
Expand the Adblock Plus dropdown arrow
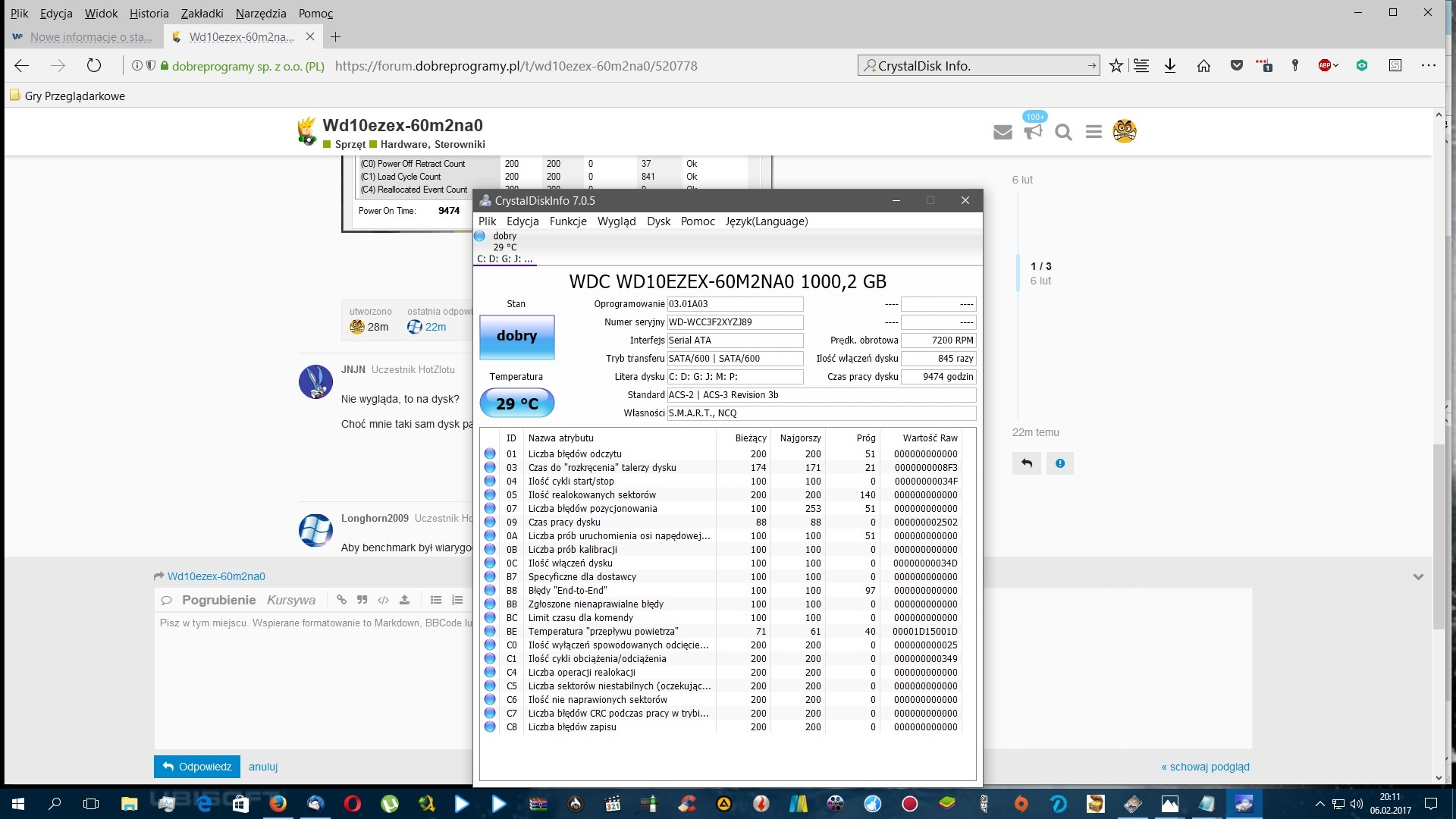1336,66
